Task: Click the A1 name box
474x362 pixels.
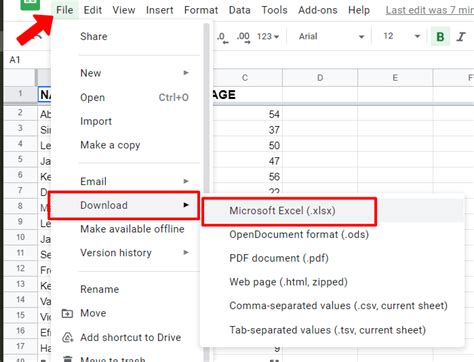Action: tap(15, 60)
